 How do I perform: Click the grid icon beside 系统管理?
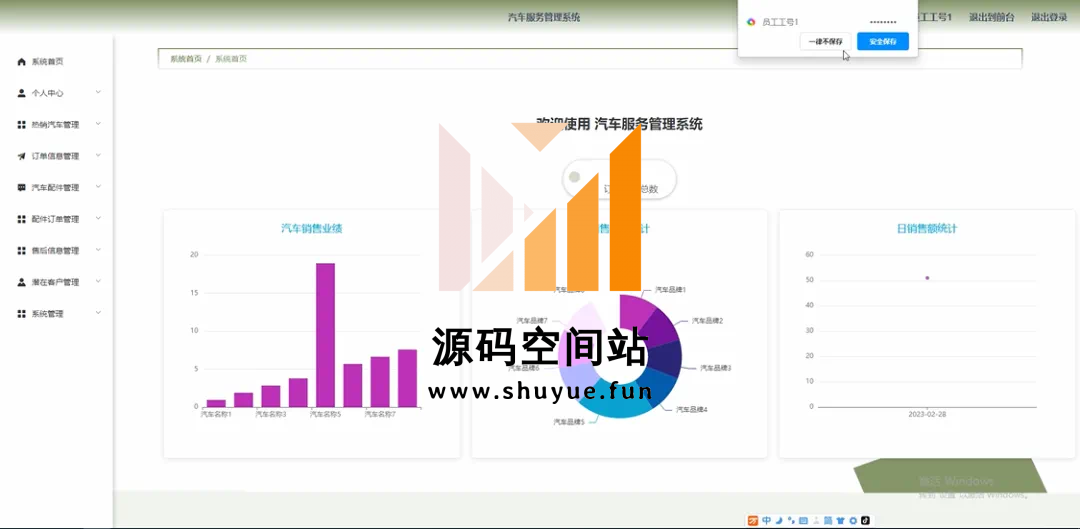21,313
